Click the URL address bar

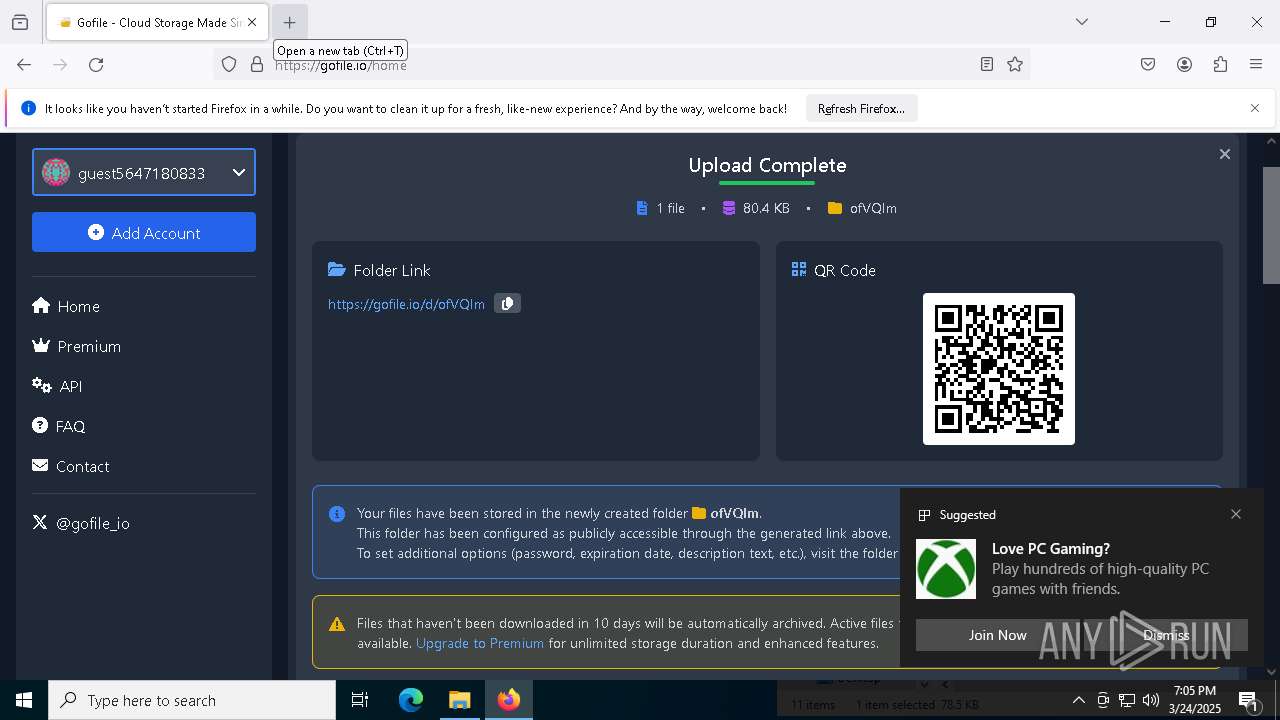click(x=620, y=65)
